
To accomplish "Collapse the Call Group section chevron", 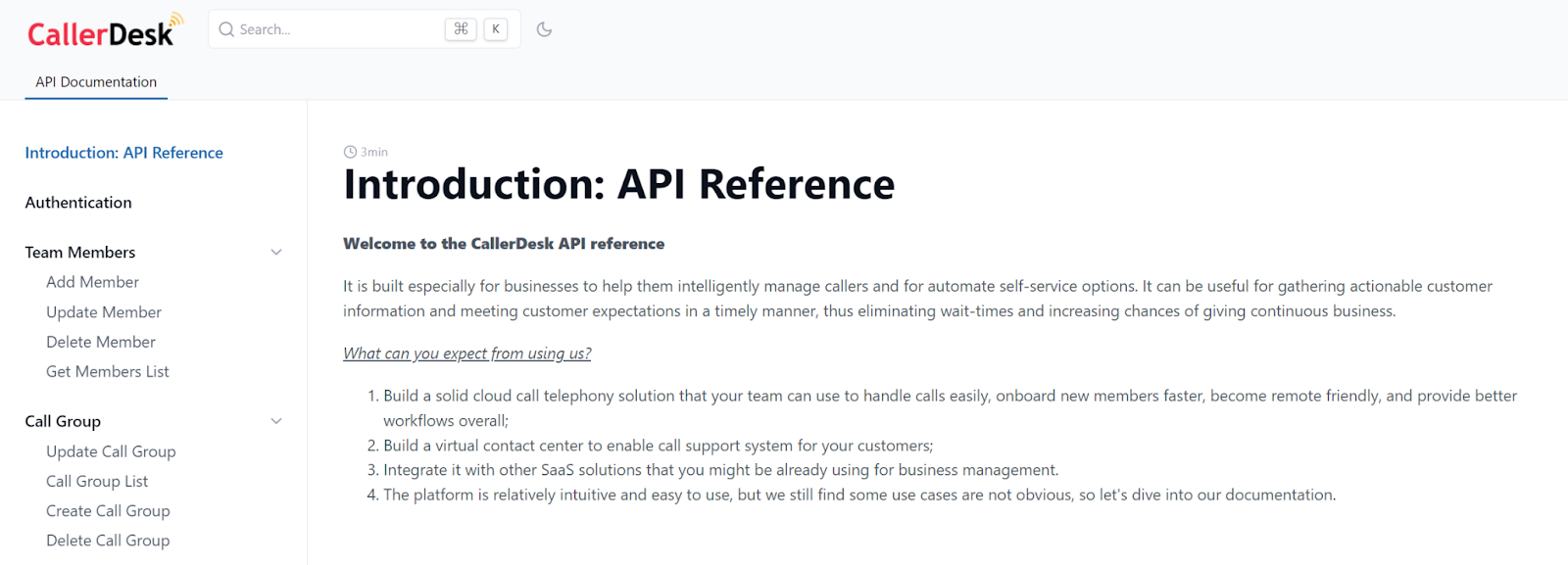I will click(276, 422).
